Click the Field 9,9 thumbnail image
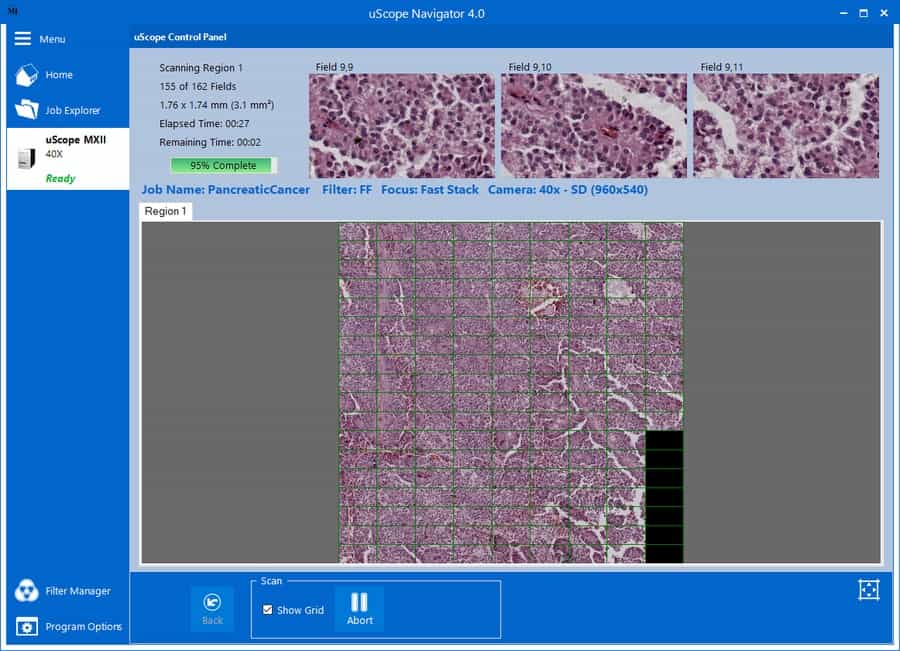This screenshot has height=651, width=900. [x=402, y=126]
